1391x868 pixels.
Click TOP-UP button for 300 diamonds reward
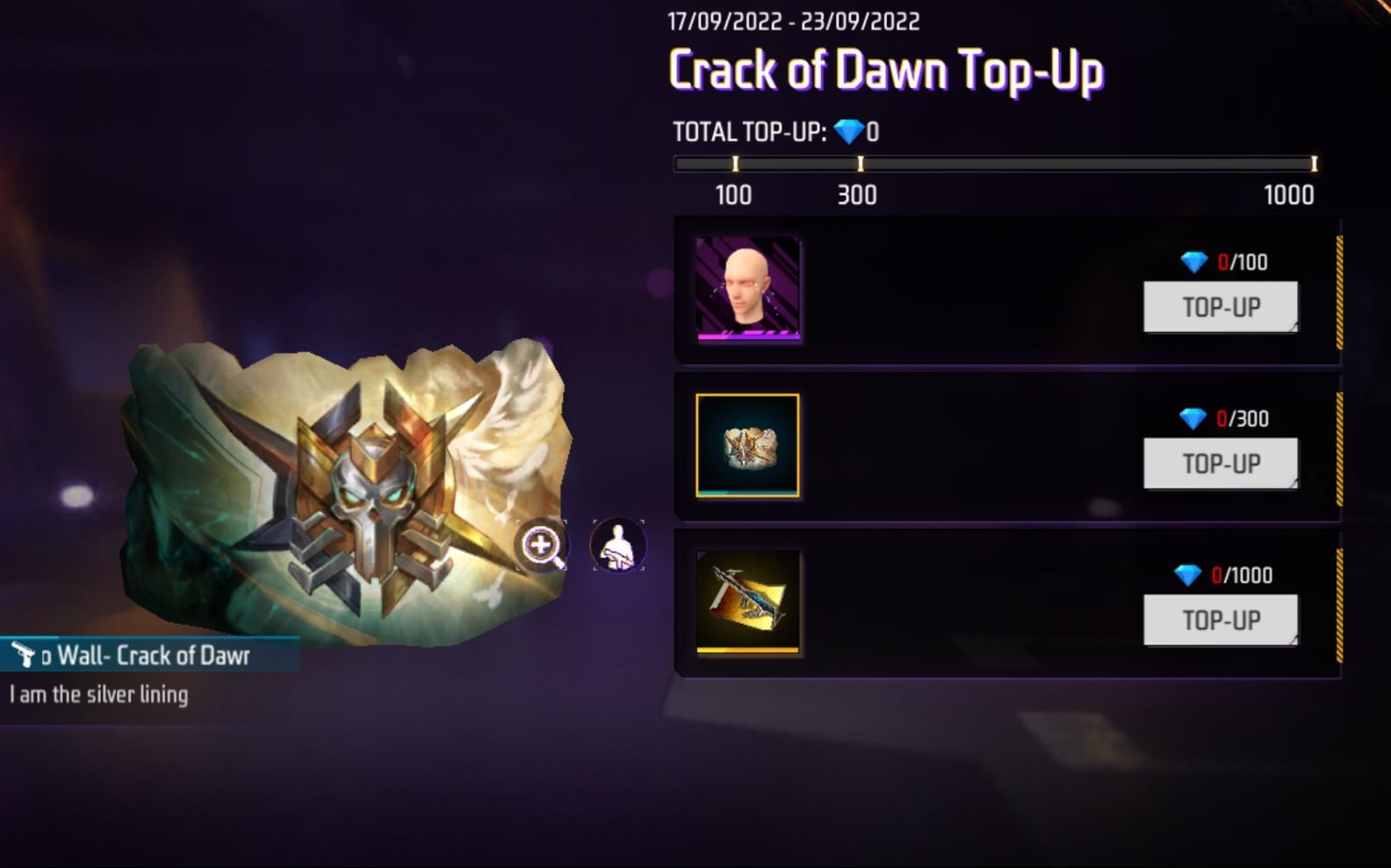coord(1221,463)
